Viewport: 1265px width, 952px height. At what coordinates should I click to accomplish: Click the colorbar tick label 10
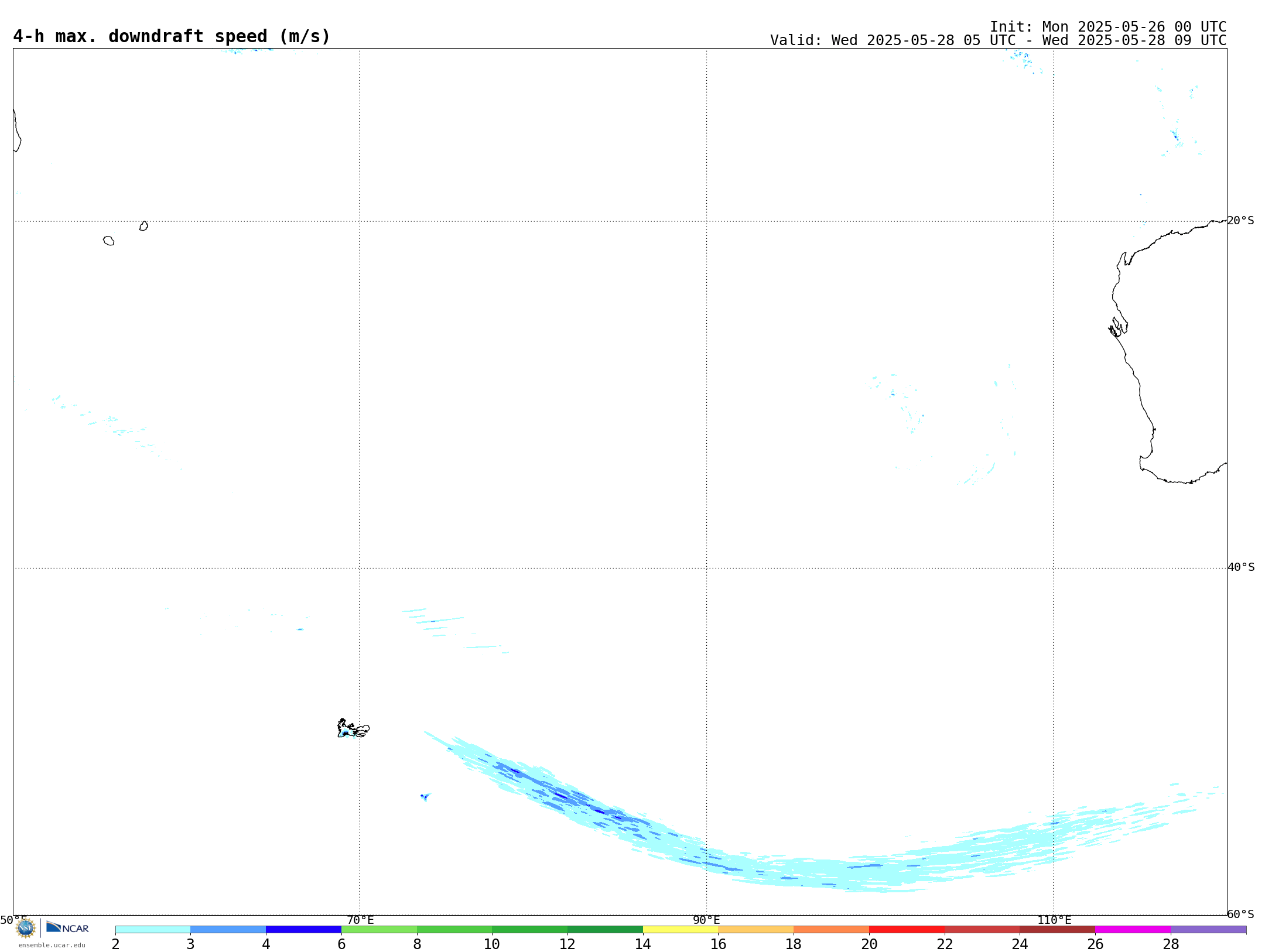[492, 944]
